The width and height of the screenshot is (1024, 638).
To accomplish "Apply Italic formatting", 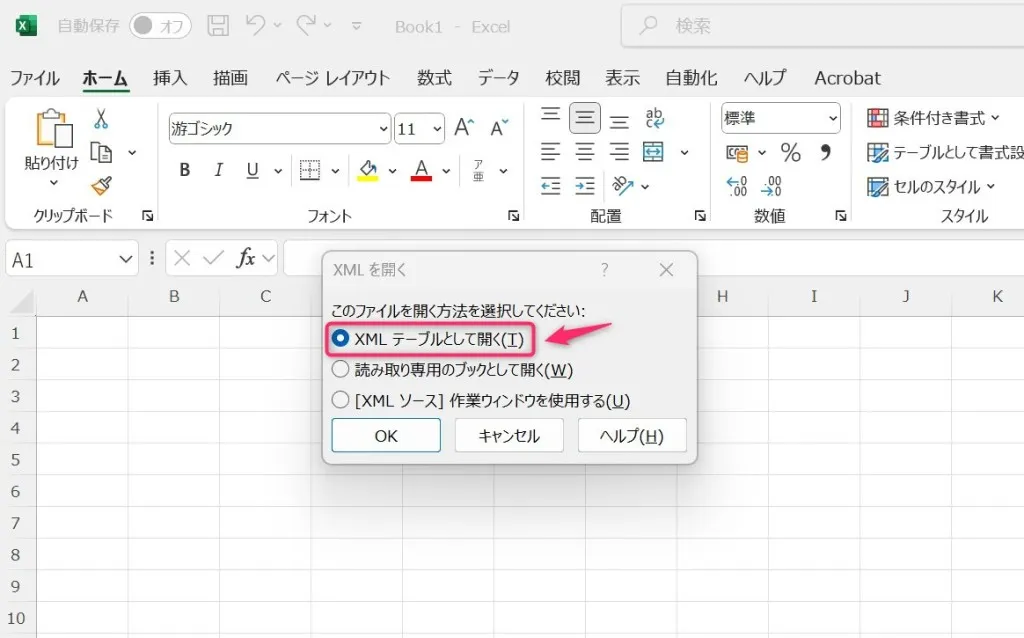I will click(218, 170).
